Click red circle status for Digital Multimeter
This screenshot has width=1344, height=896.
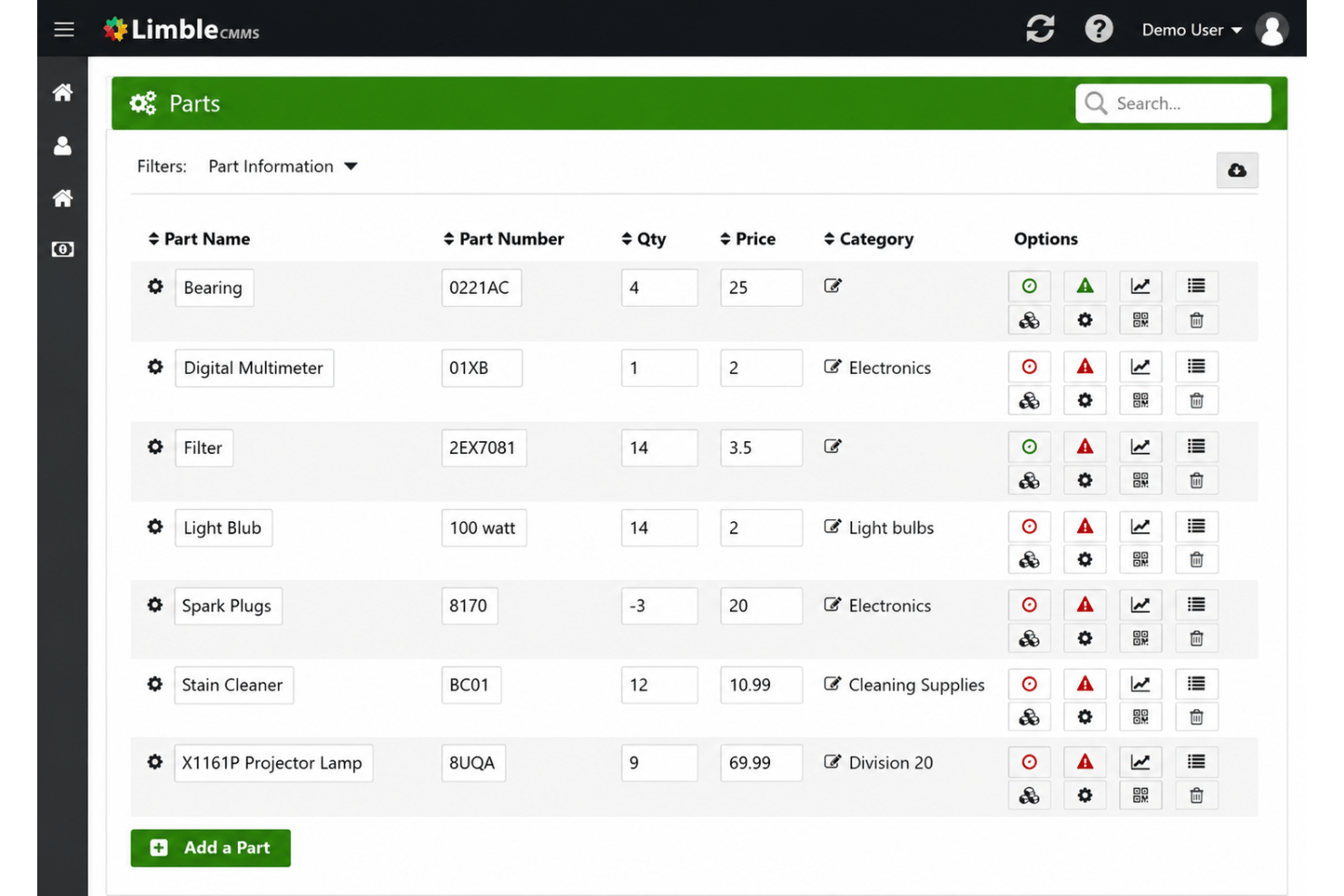1029,367
